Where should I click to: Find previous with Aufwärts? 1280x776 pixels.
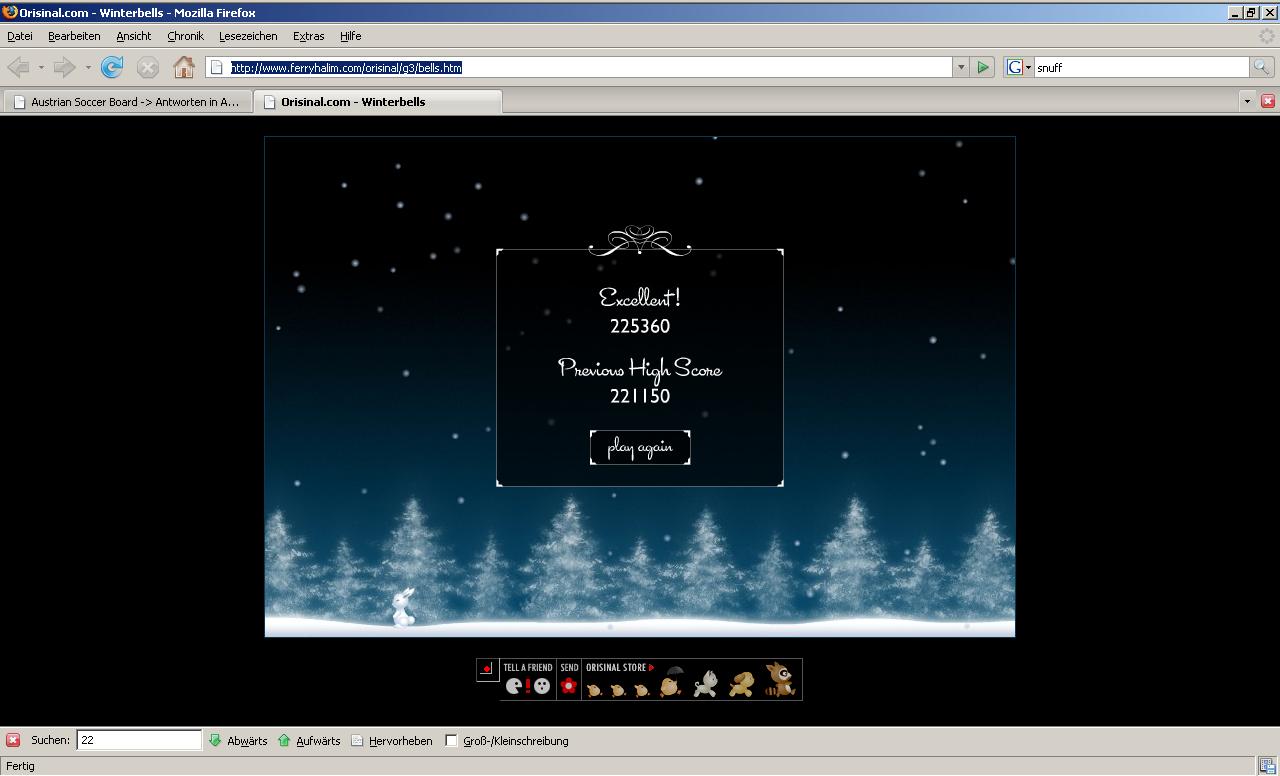309,741
